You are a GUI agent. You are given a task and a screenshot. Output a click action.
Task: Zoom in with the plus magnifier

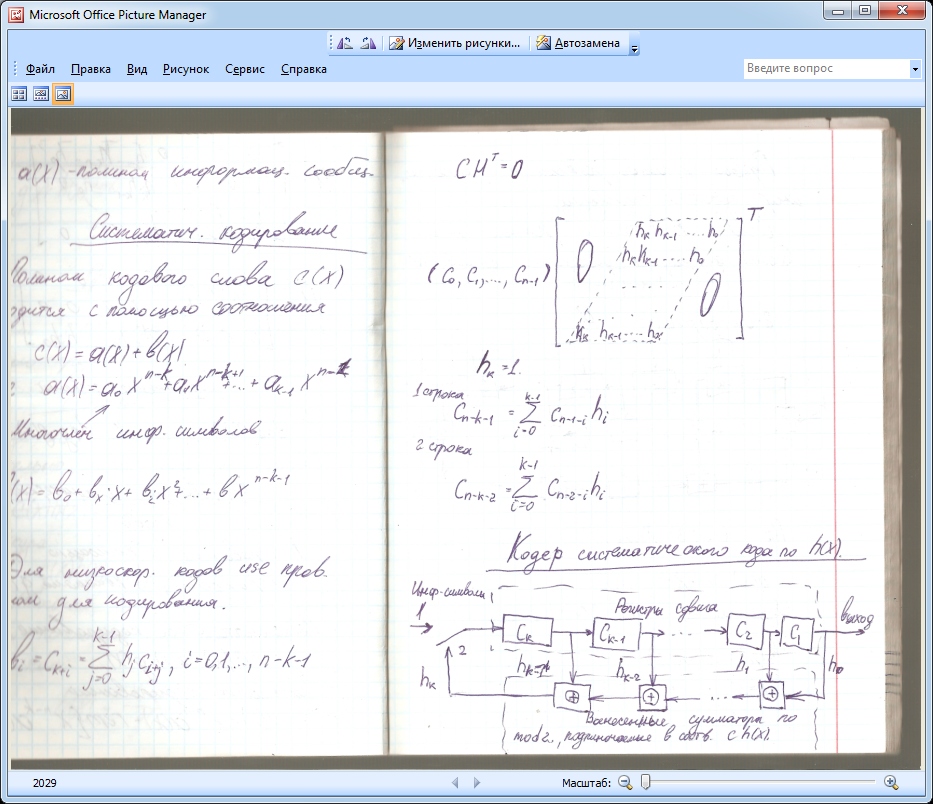pos(891,783)
